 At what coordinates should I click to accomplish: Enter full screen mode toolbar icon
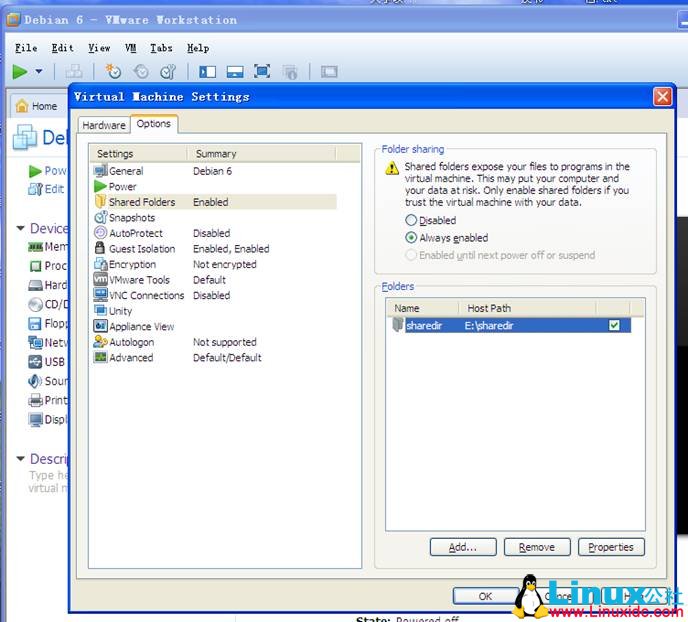(262, 71)
